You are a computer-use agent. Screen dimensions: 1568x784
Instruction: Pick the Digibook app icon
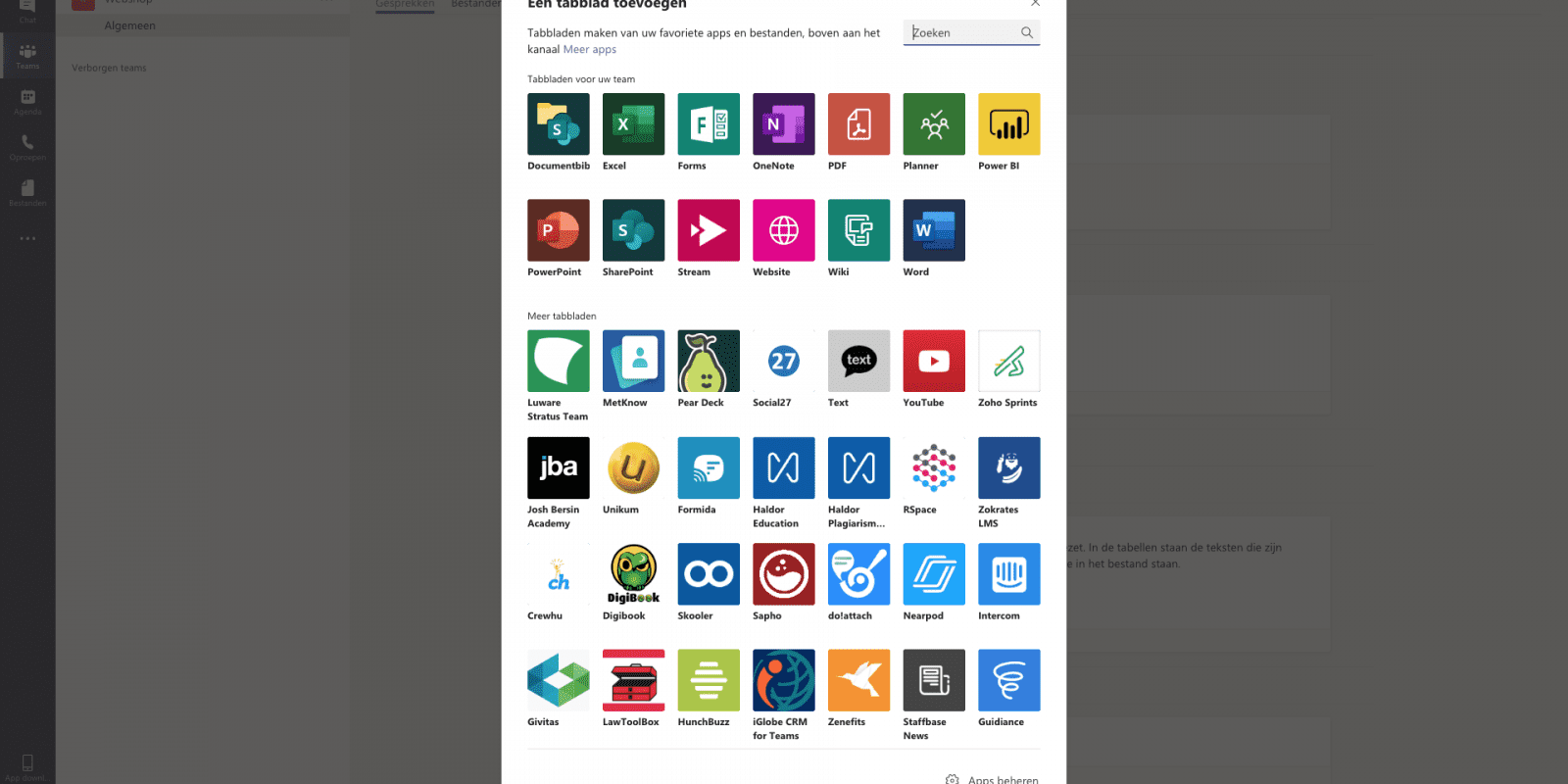click(633, 574)
